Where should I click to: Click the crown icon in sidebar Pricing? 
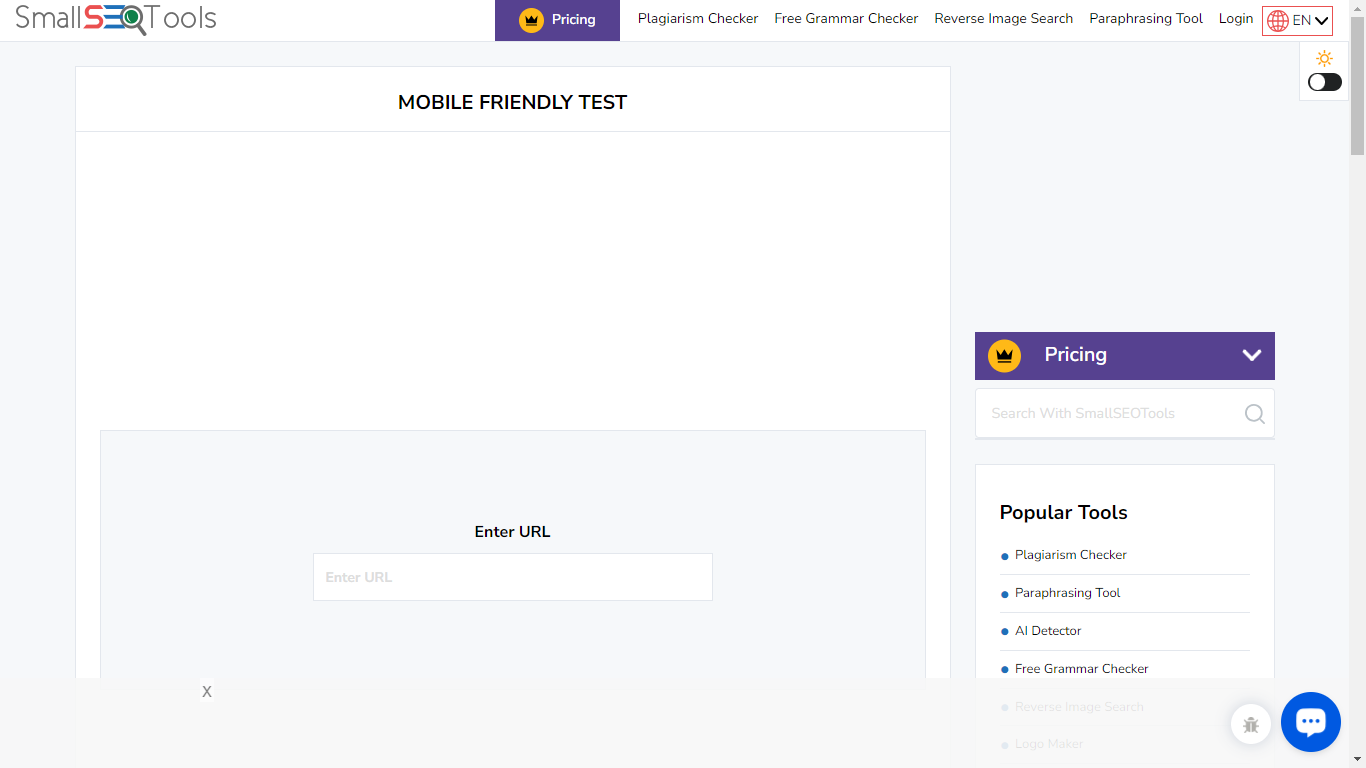pos(1004,355)
